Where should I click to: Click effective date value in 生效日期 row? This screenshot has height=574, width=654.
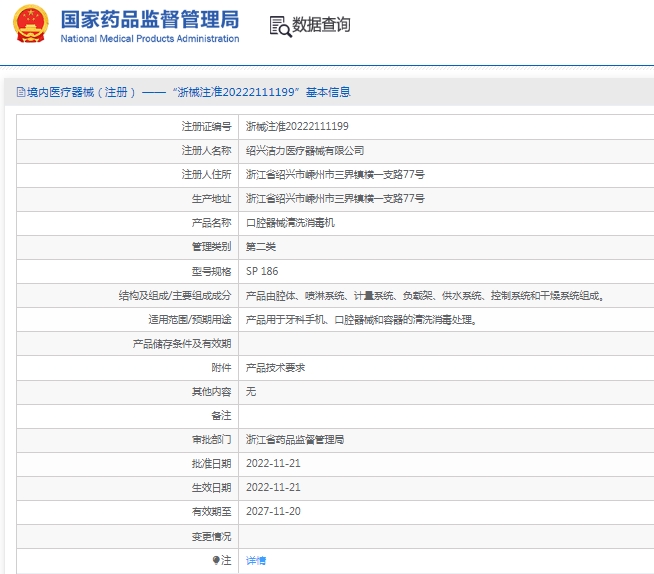(273, 487)
